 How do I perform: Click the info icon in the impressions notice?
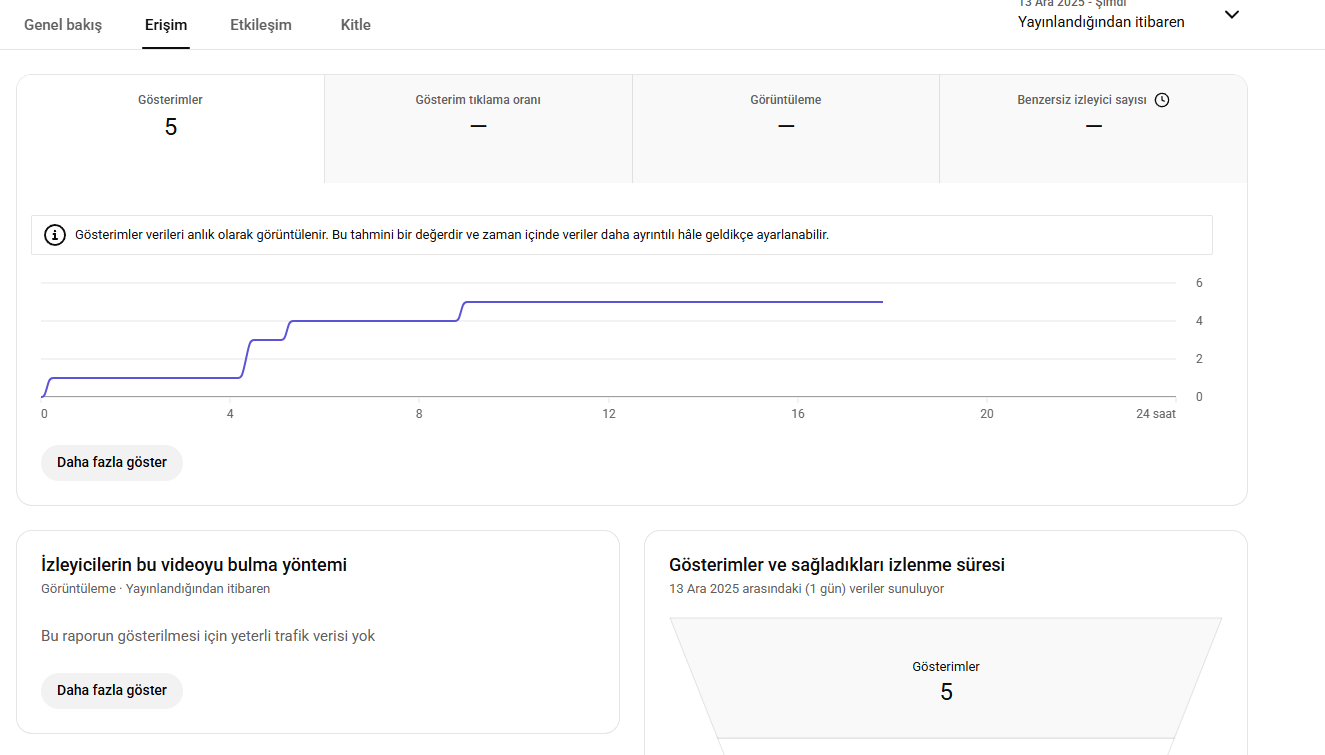pyautogui.click(x=55, y=236)
